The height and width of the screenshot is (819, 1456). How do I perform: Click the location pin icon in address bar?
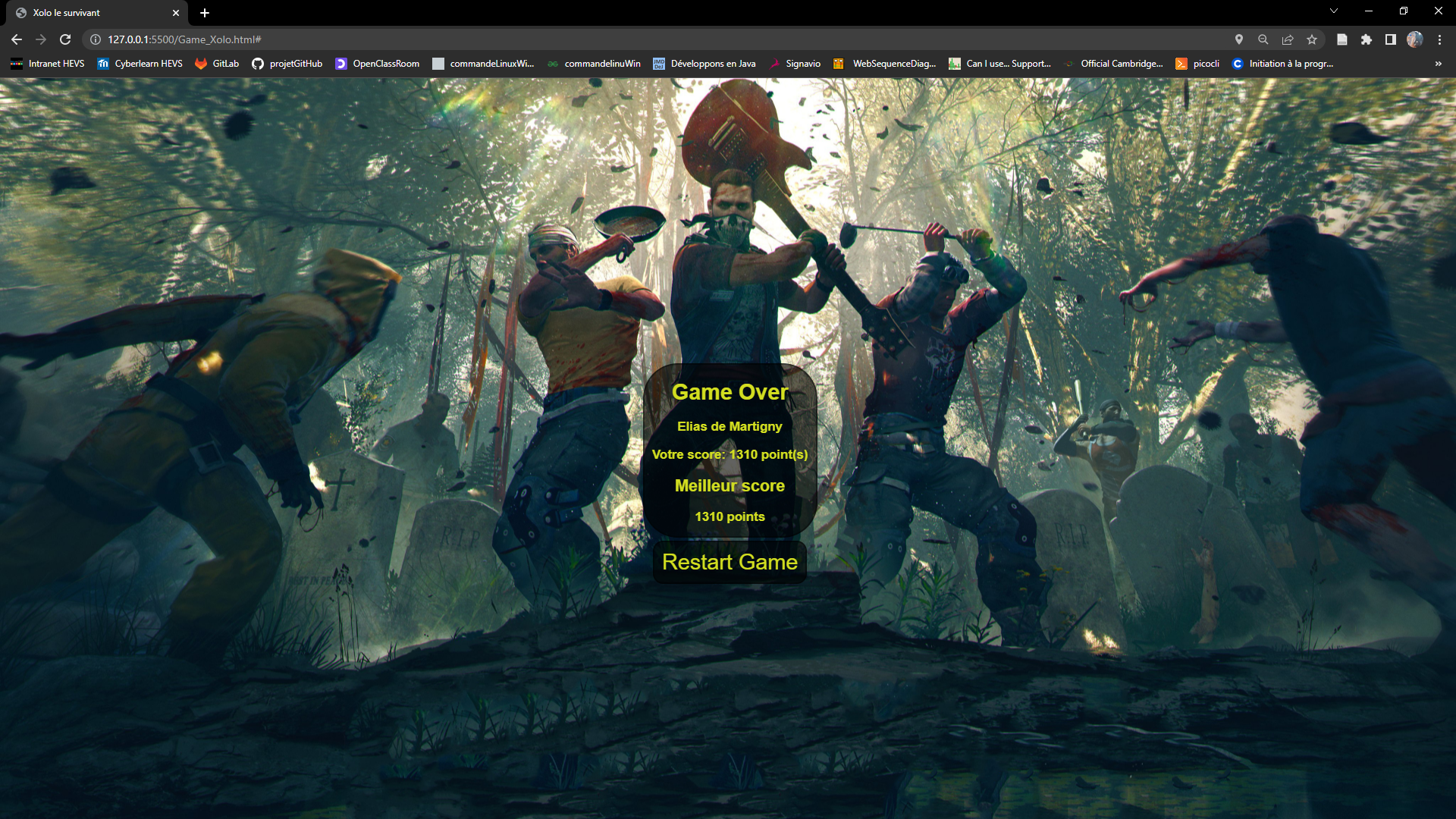coord(1239,39)
